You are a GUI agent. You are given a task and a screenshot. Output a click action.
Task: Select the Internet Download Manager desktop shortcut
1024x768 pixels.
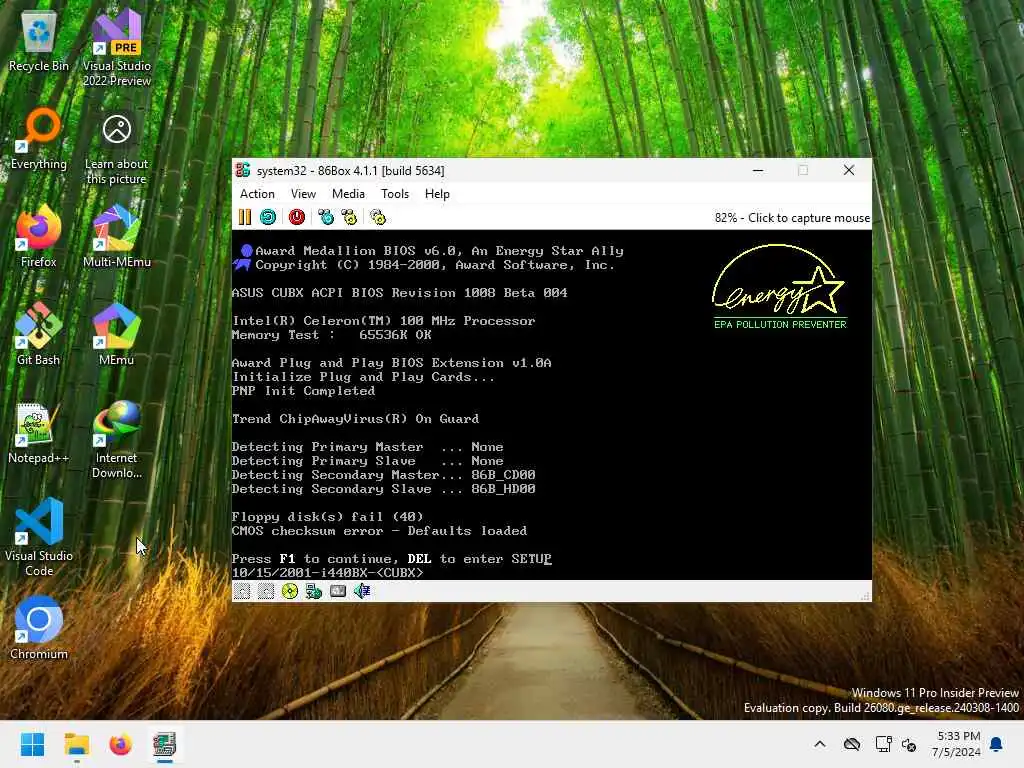click(117, 441)
